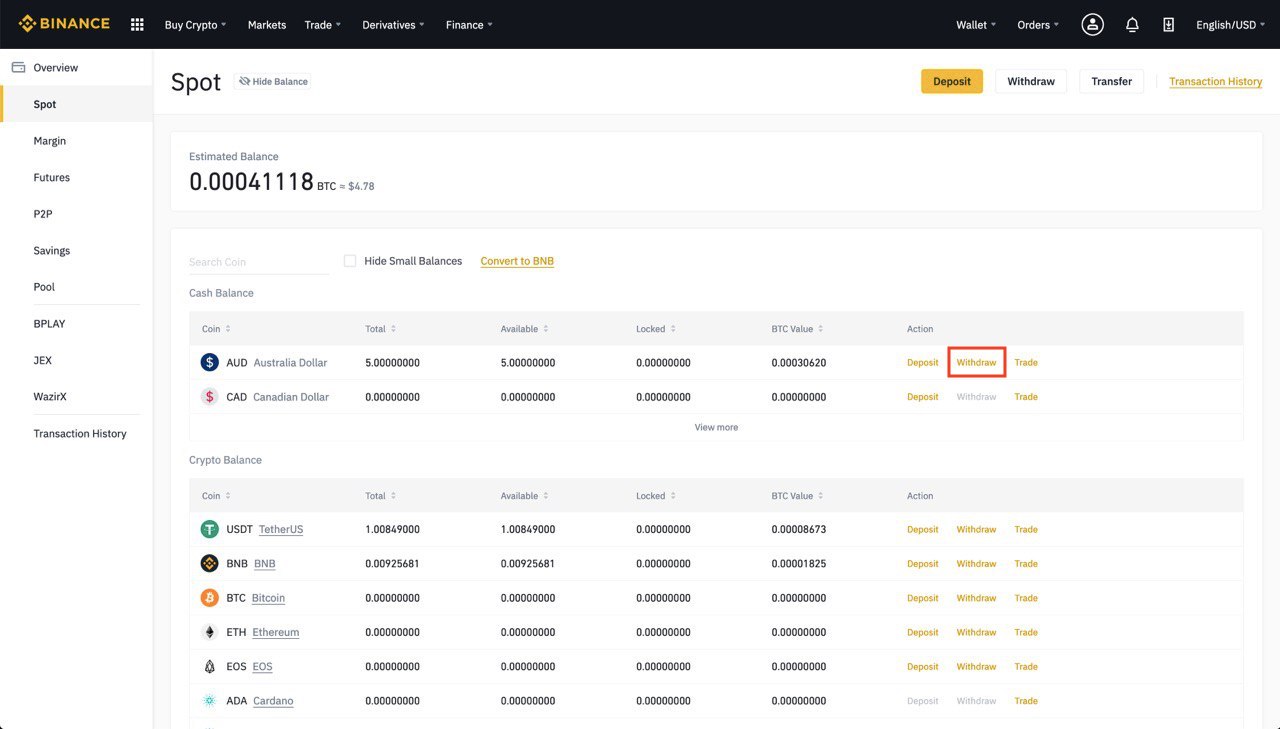The height and width of the screenshot is (729, 1280).
Task: Sort Crypto Balance by BTC Value column
Action: click(797, 496)
